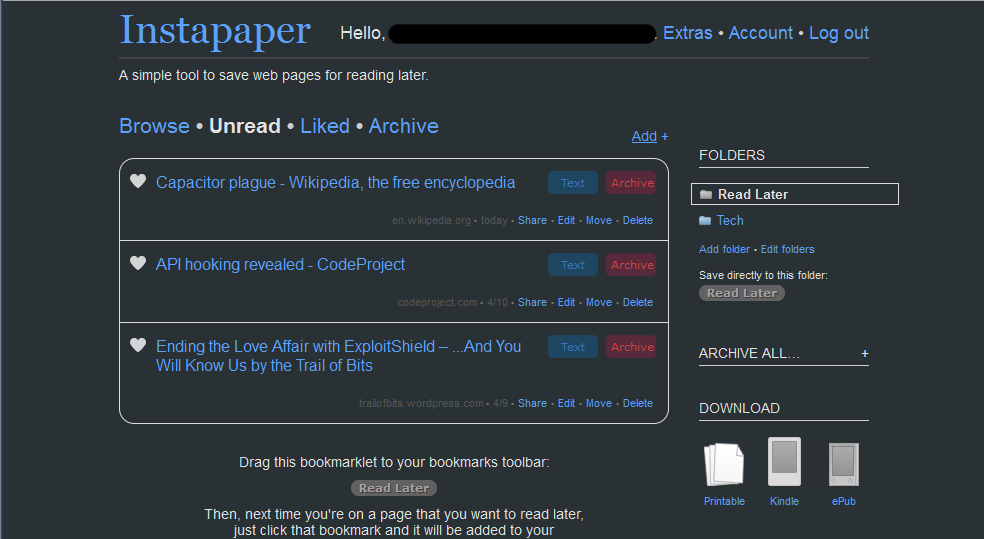Like the Capacitor plague article heart icon

coord(138,181)
